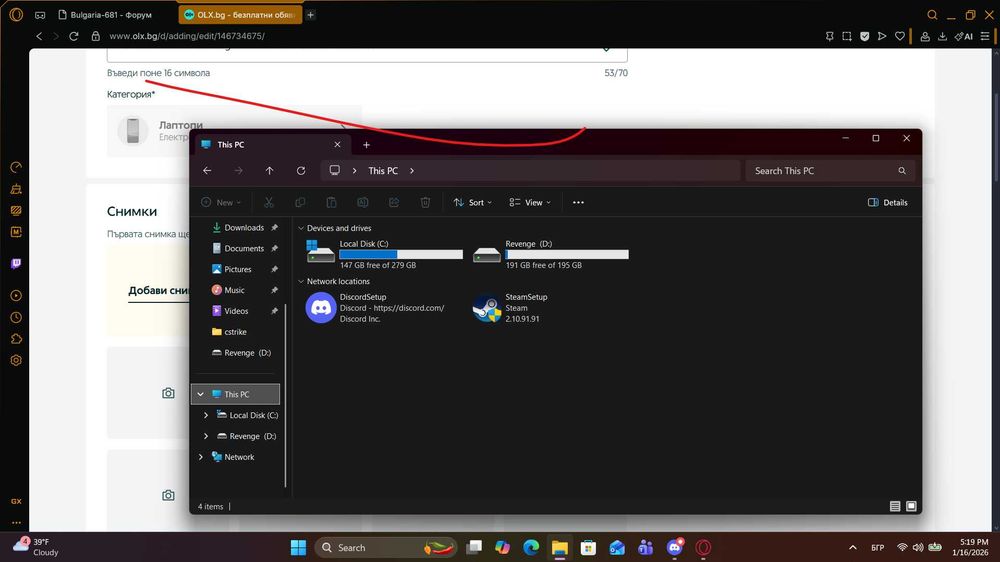The height and width of the screenshot is (562, 1000).
Task: Click the Opera snapshot icon in address bar
Action: coord(846,36)
